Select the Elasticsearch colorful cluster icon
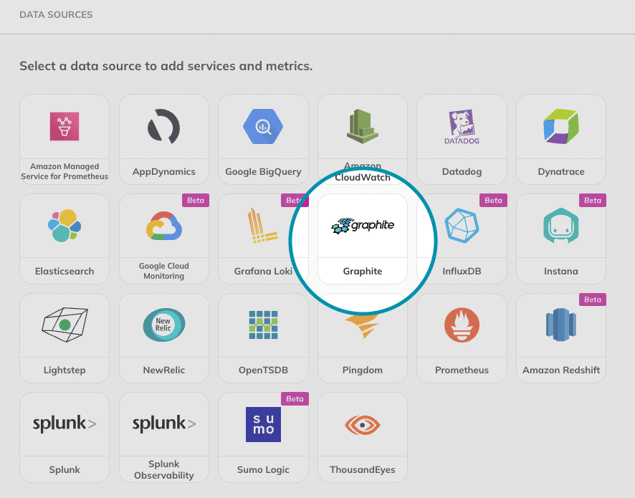This screenshot has height=498, width=635. coord(64,226)
